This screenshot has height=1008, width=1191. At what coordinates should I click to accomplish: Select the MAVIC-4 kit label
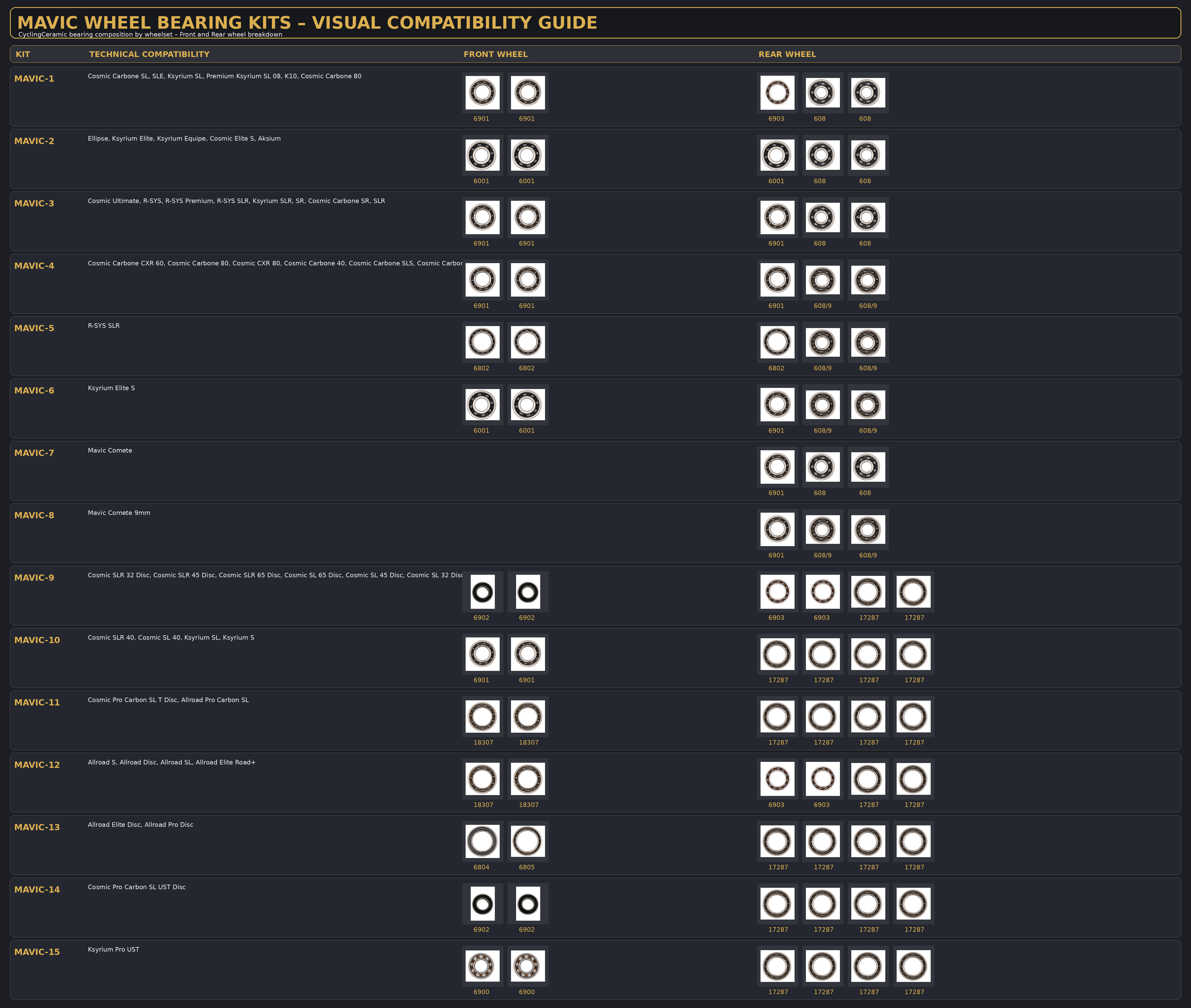(34, 266)
